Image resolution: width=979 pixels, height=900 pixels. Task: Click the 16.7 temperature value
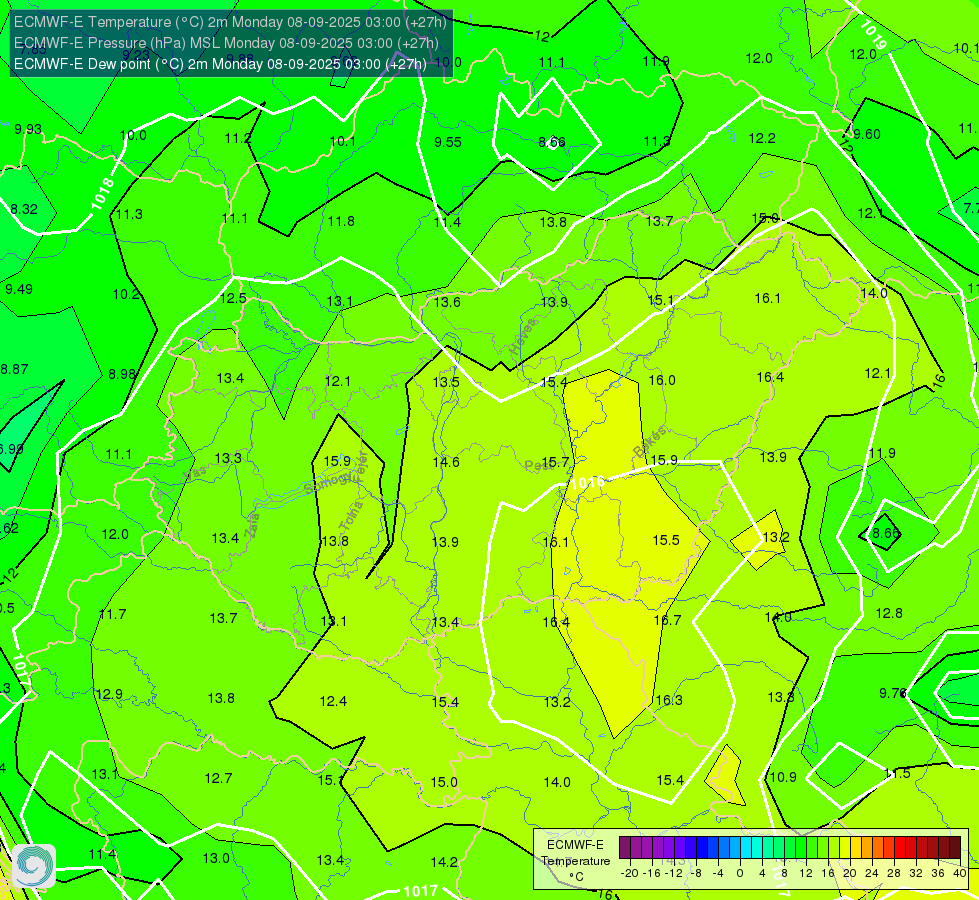pyautogui.click(x=667, y=620)
